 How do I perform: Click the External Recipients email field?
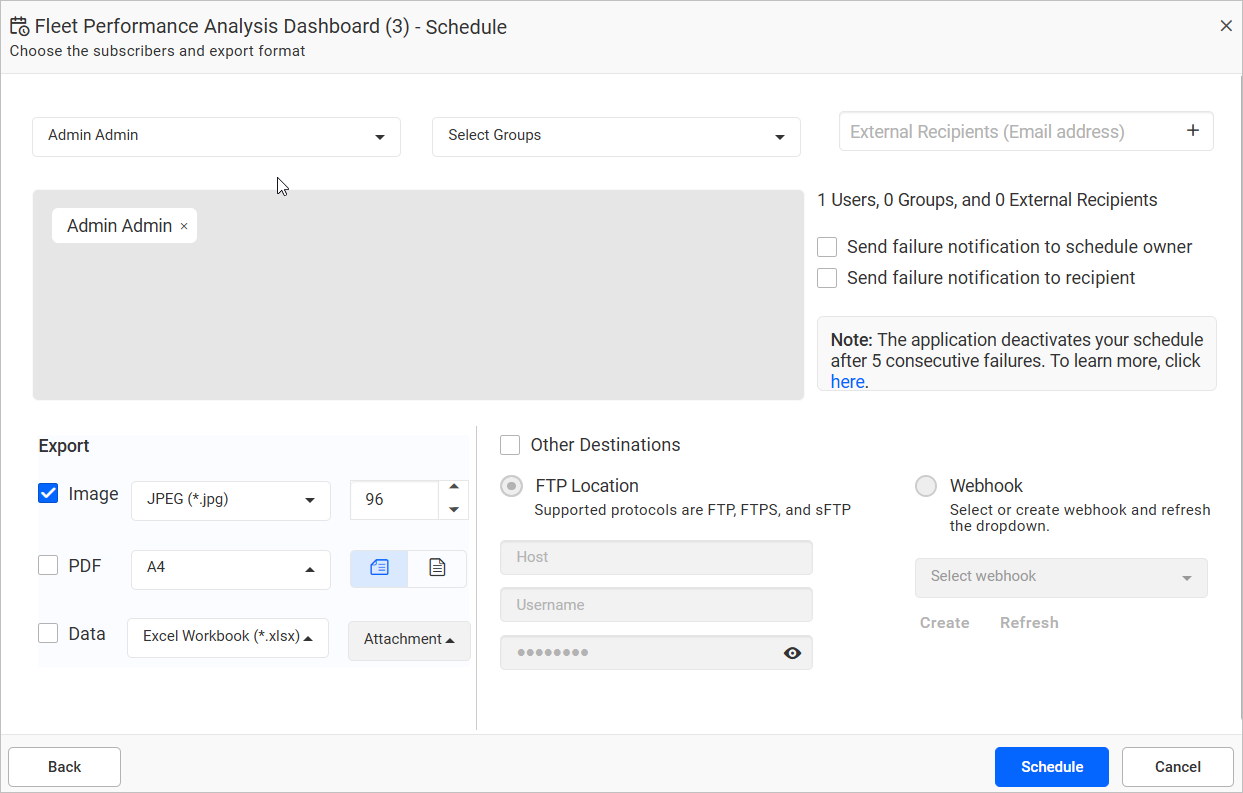pos(1005,132)
